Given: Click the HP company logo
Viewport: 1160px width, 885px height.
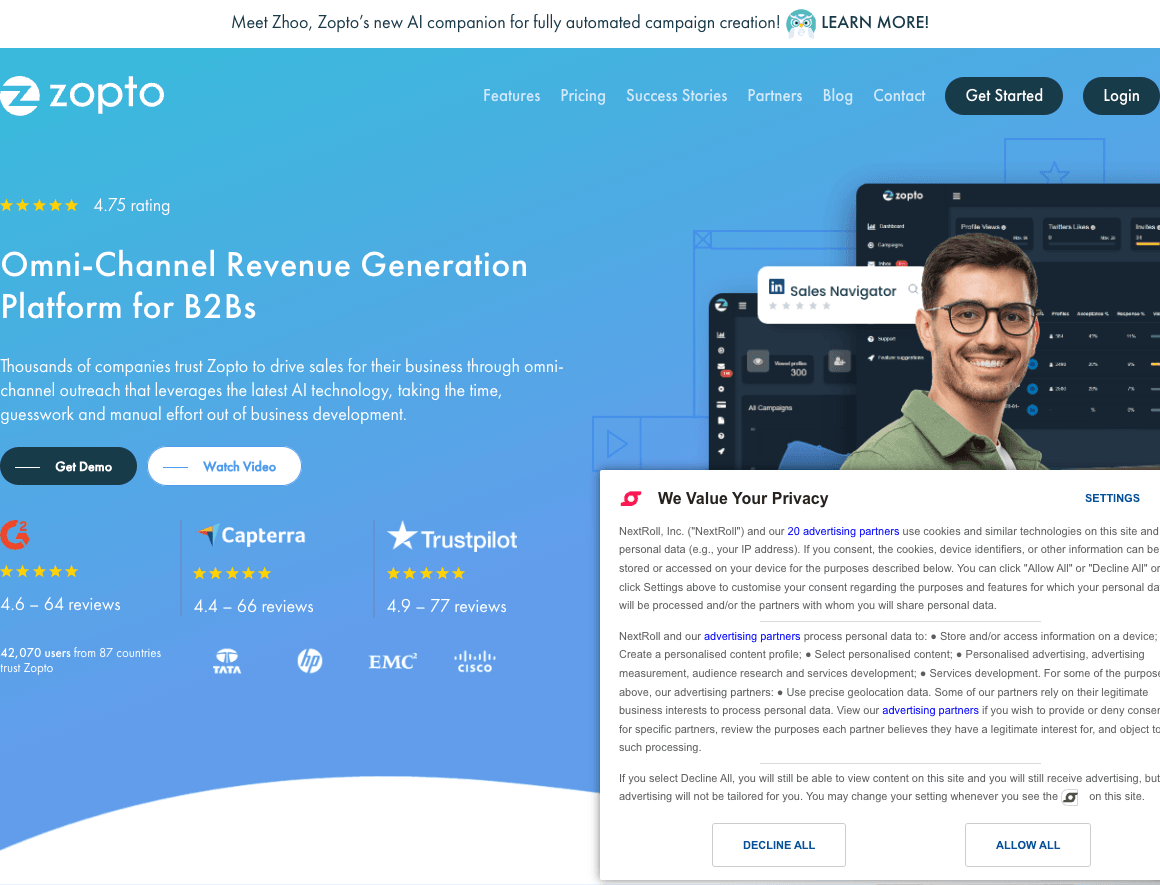Looking at the screenshot, I should [x=310, y=661].
